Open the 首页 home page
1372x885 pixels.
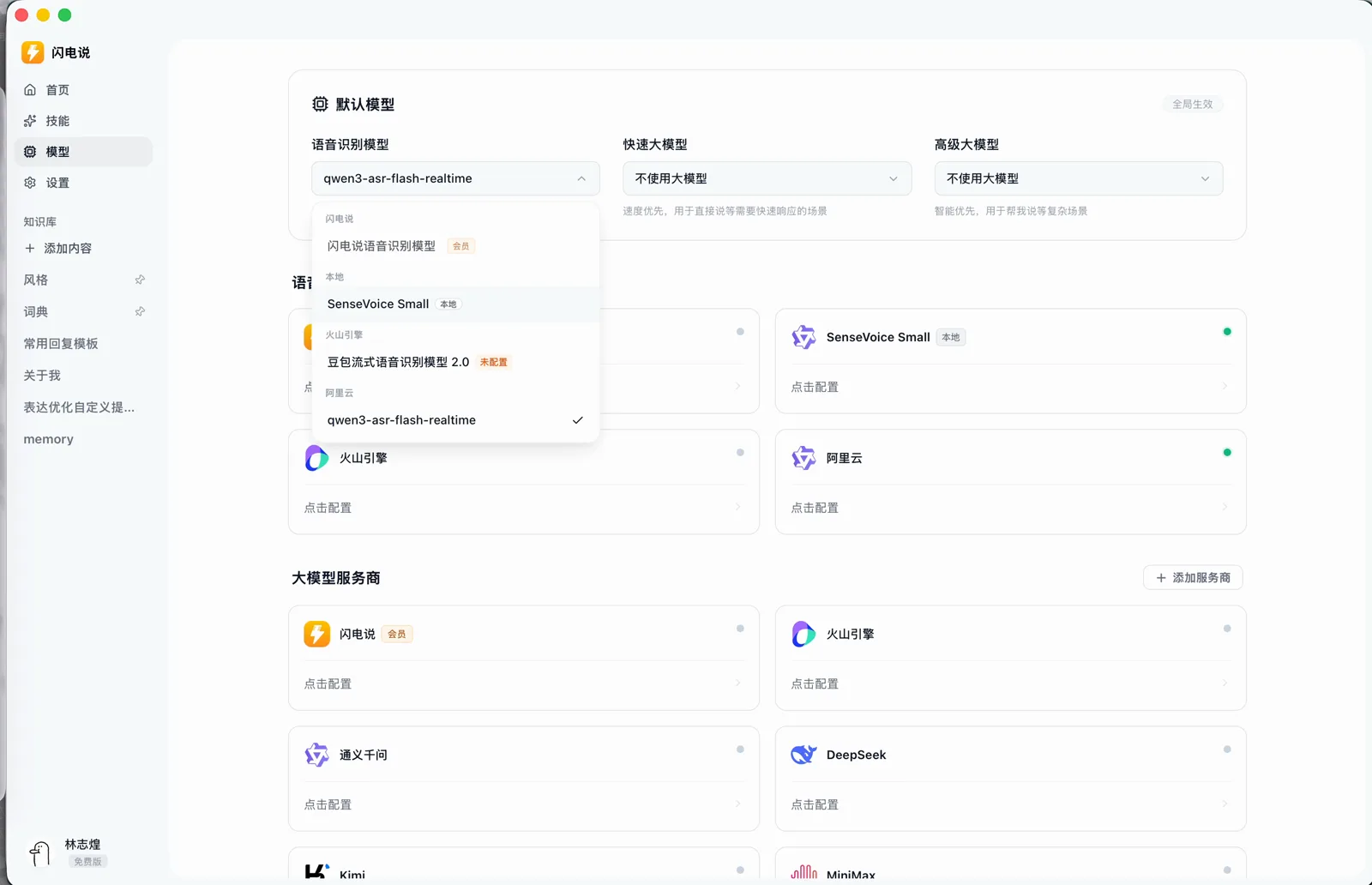pyautogui.click(x=83, y=90)
